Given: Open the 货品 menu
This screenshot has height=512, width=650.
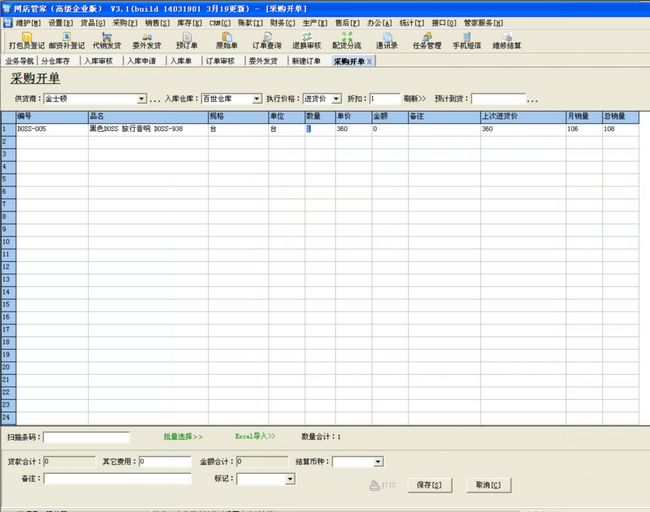Looking at the screenshot, I should pyautogui.click(x=93, y=23).
